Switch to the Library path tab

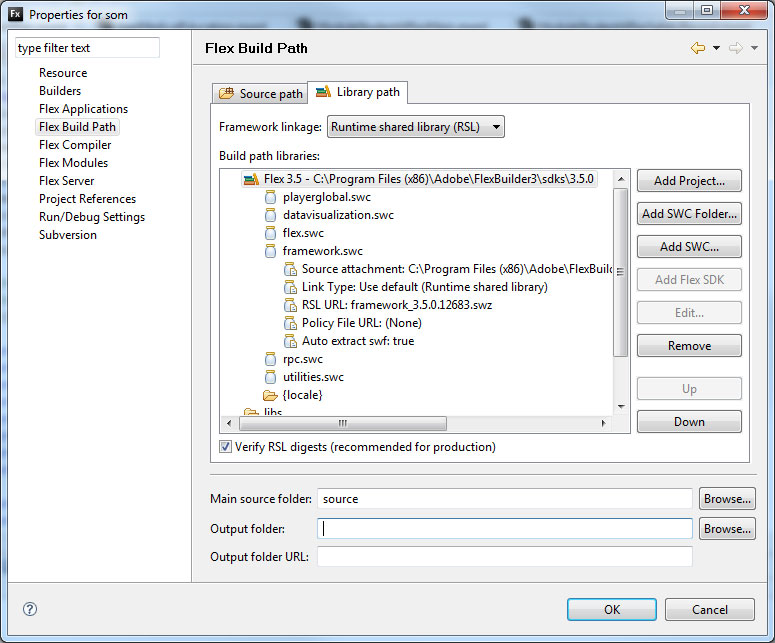pos(357,92)
